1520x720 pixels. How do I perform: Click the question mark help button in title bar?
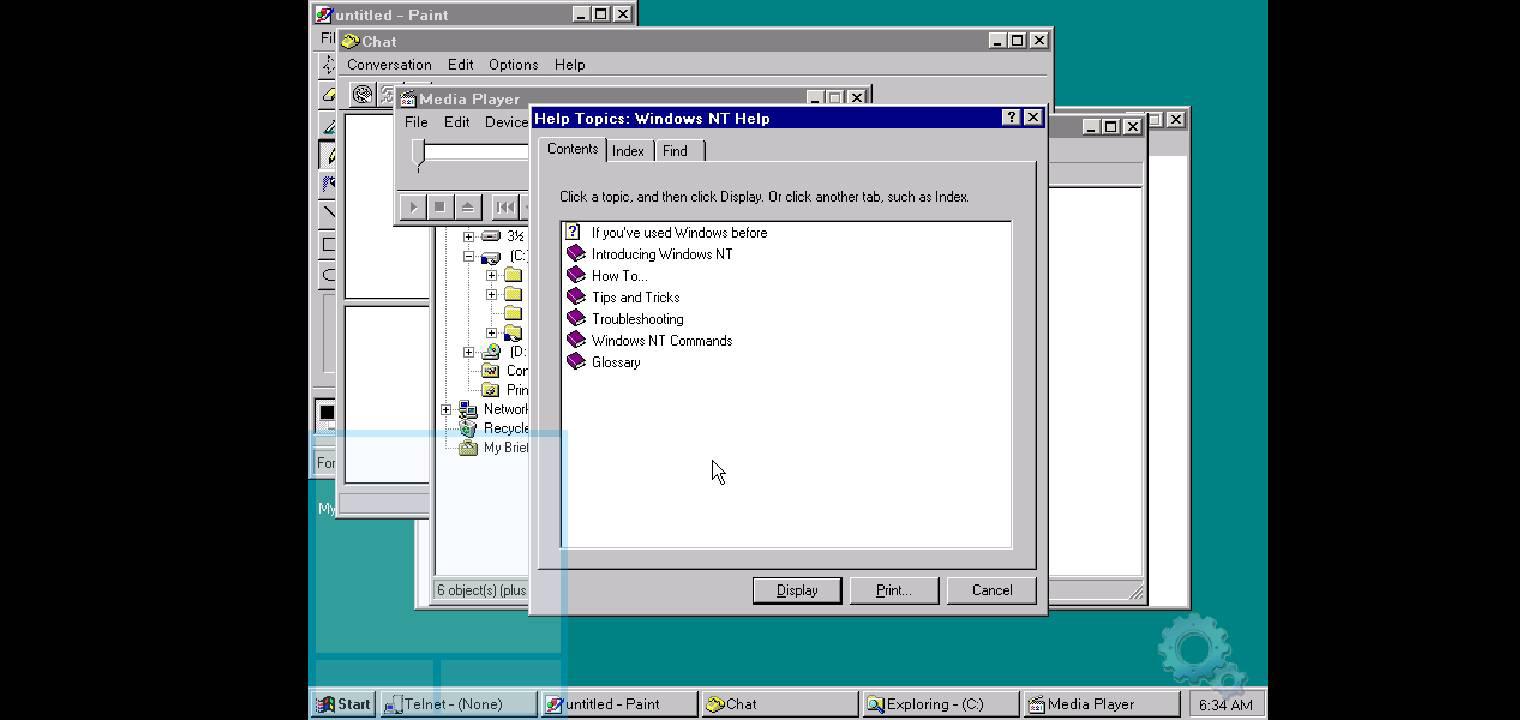tap(1011, 118)
